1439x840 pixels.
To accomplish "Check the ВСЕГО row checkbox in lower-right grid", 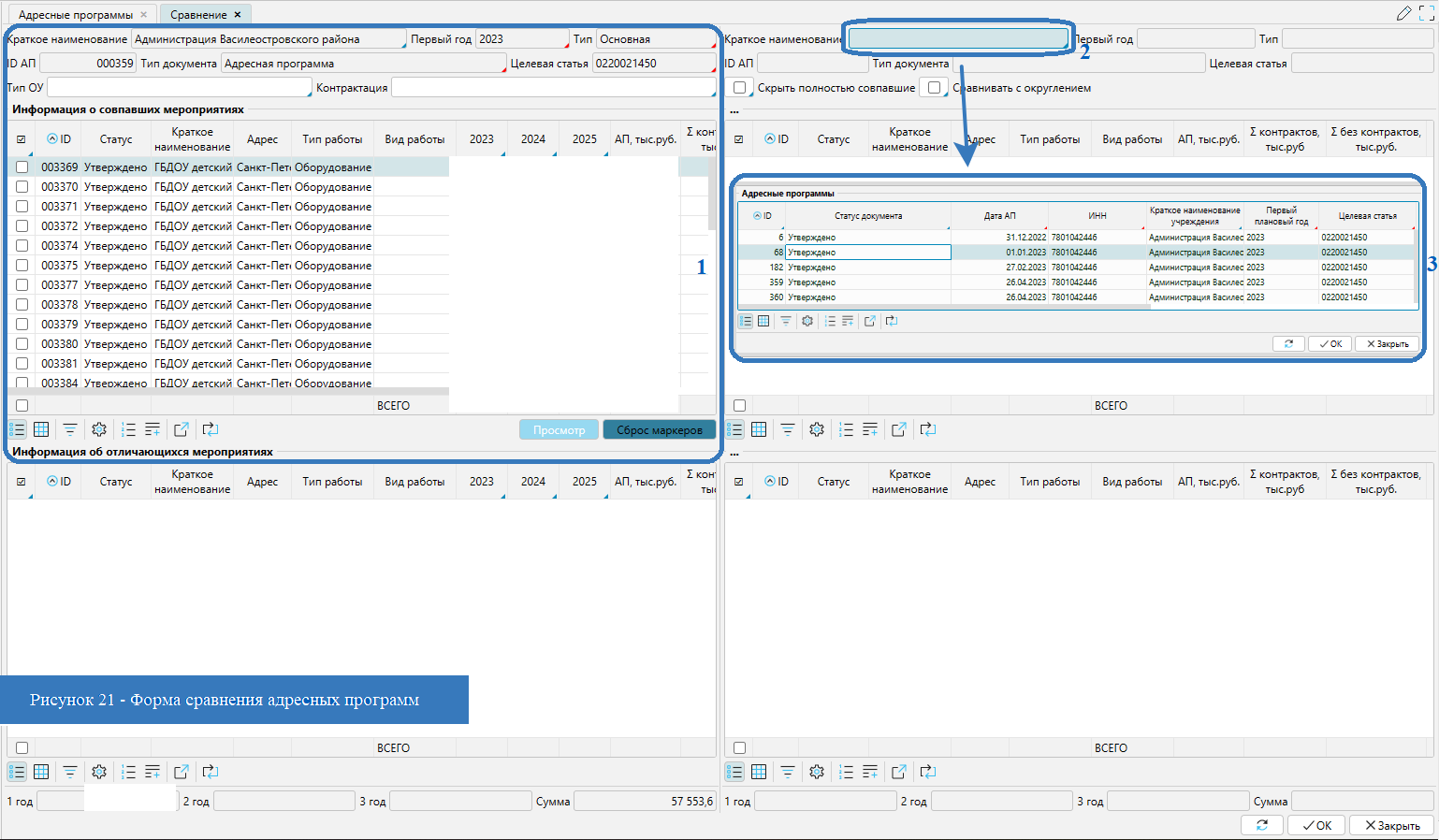I will click(x=740, y=747).
